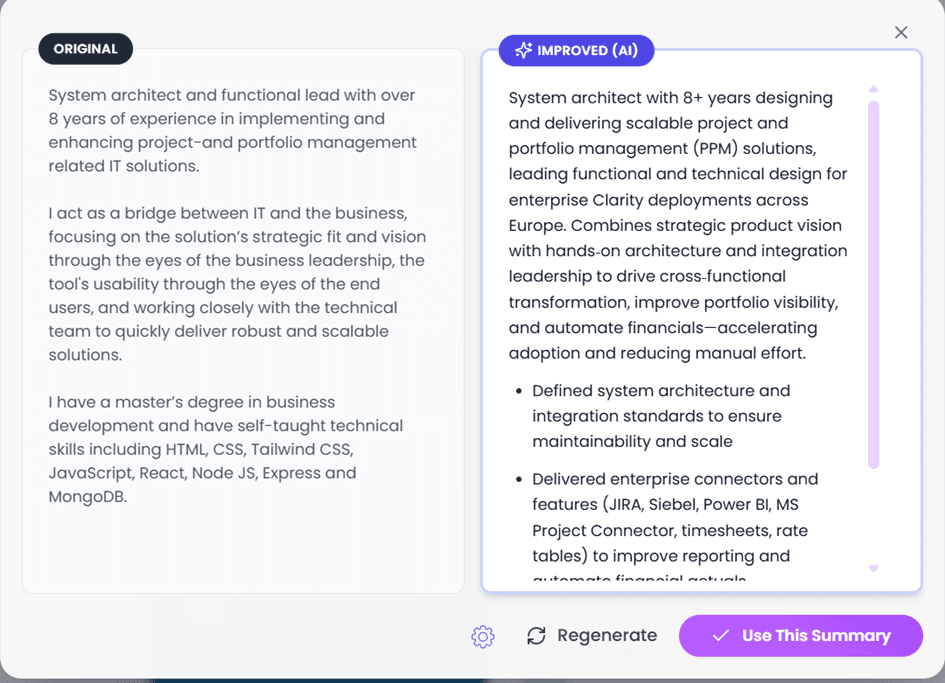Confirm with Use This Summary button

[x=801, y=636]
